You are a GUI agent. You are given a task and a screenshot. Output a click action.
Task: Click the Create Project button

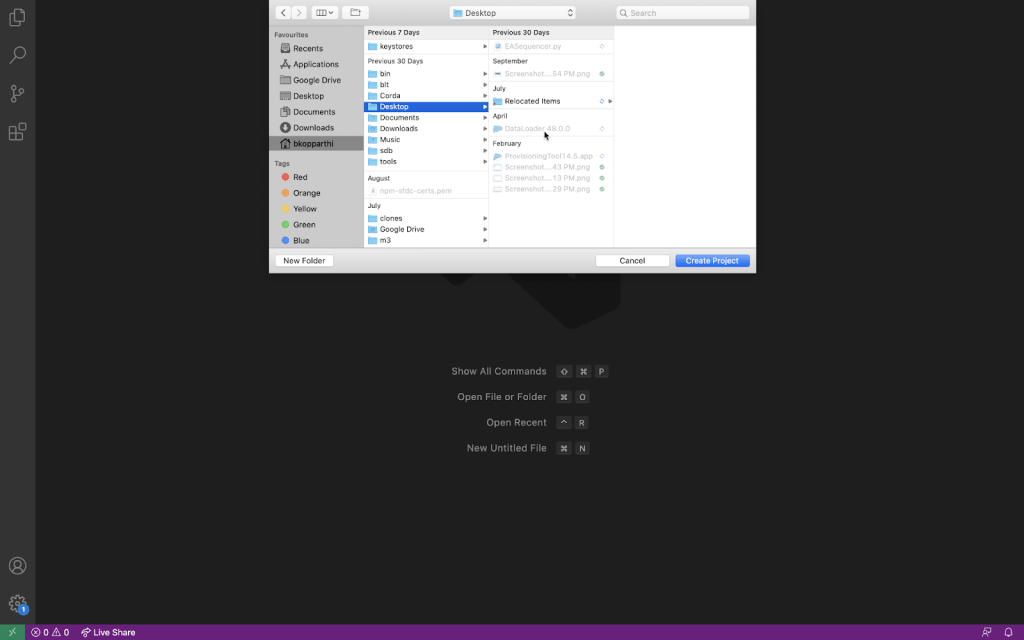click(x=712, y=261)
